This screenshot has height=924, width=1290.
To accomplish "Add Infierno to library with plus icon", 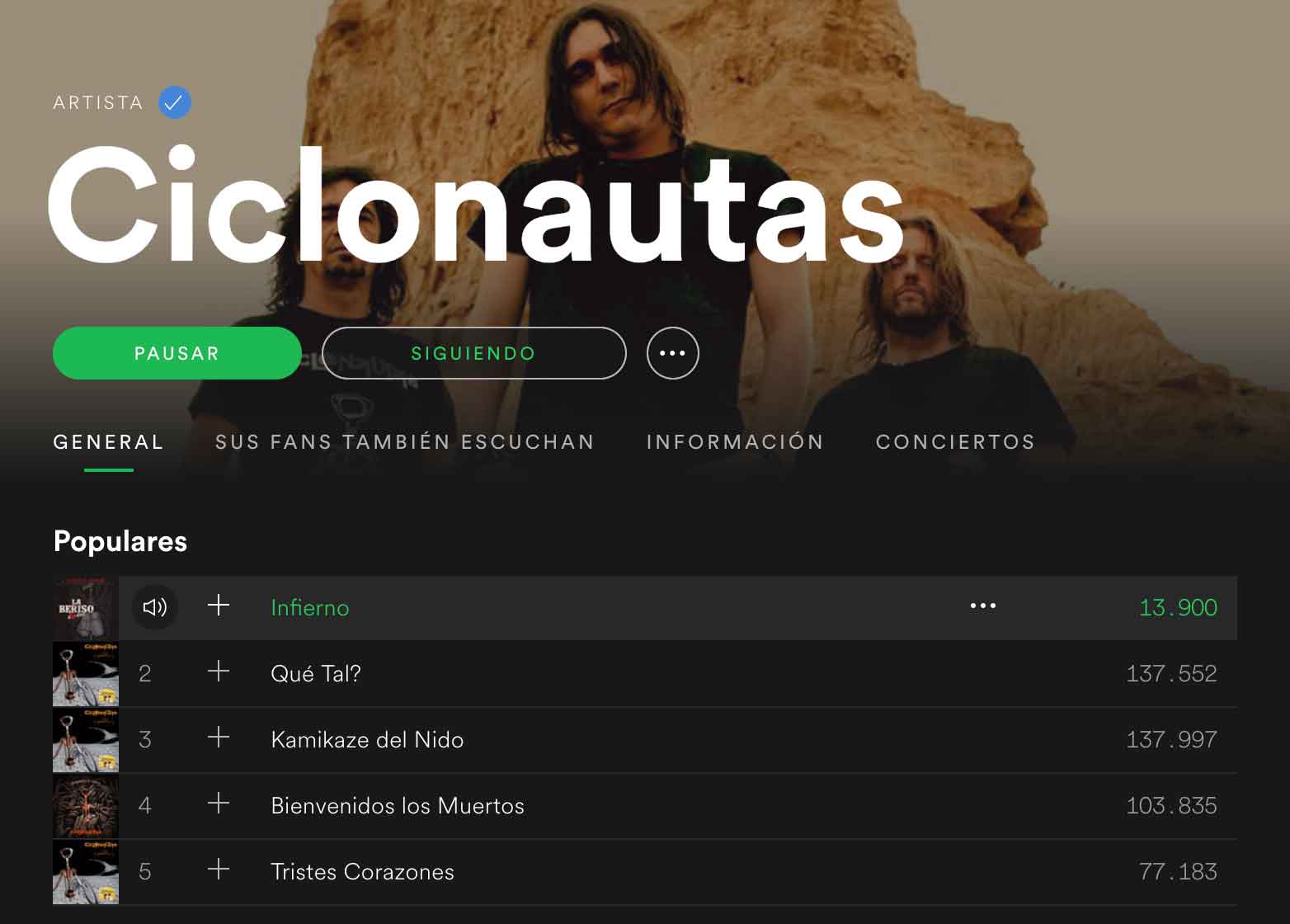I will point(219,606).
